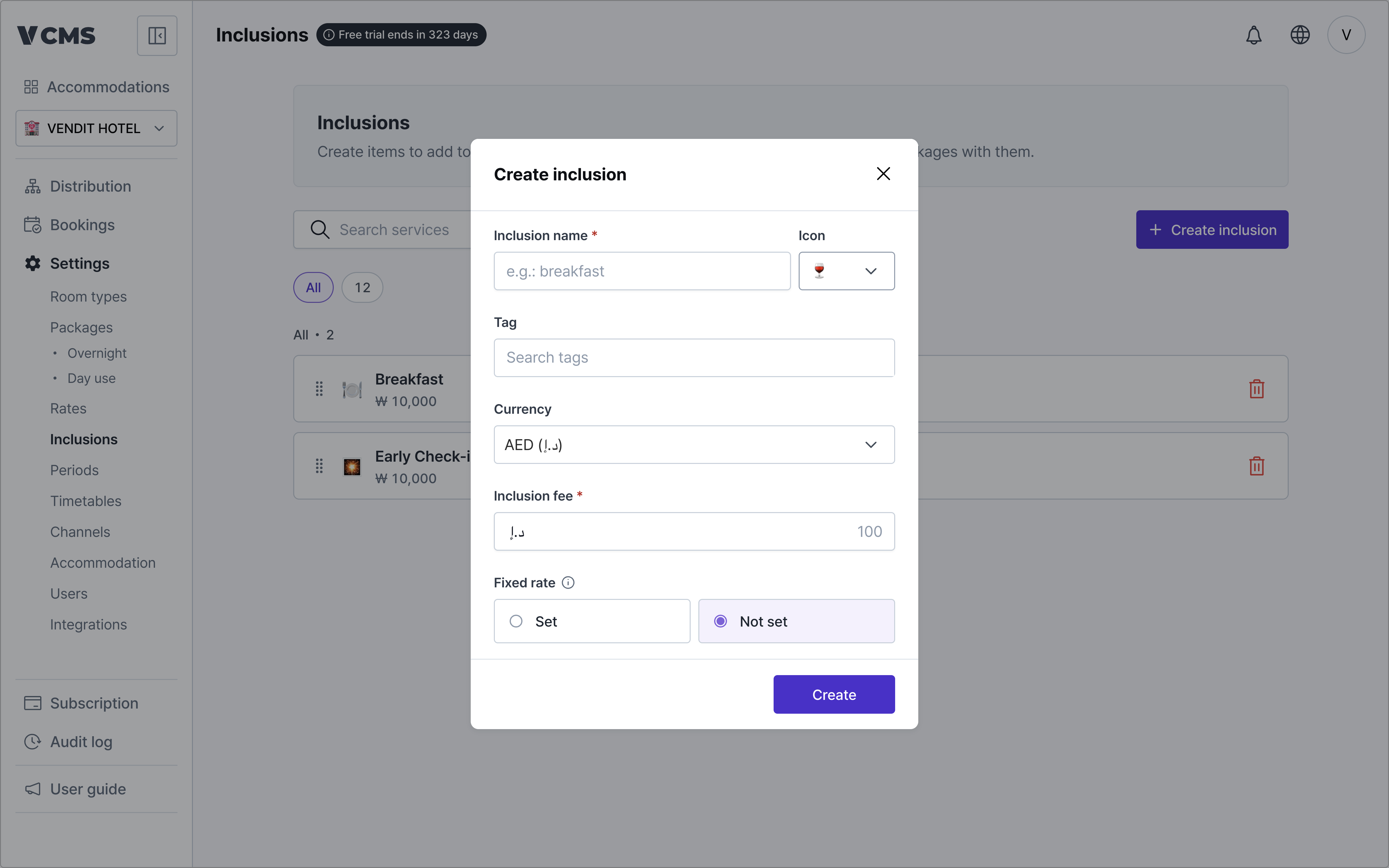This screenshot has width=1389, height=868.
Task: Open Channels settings
Action: coord(80,532)
